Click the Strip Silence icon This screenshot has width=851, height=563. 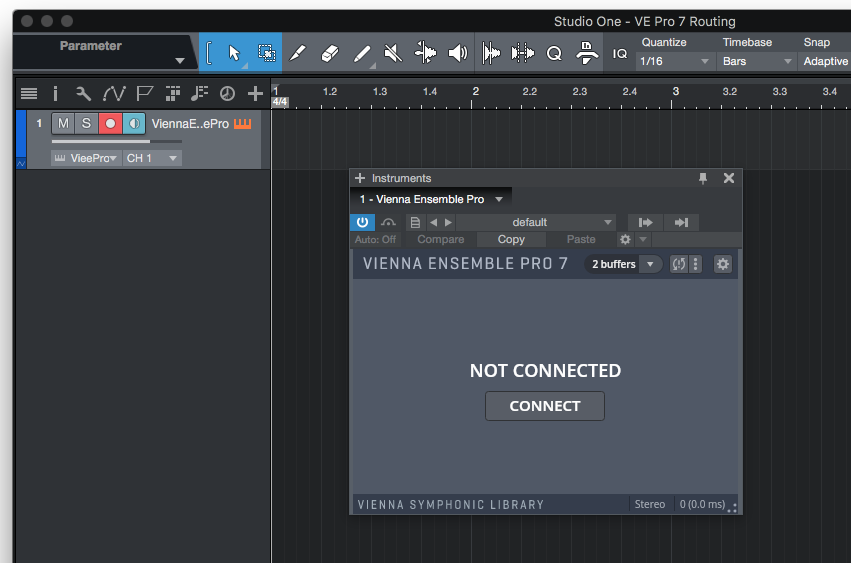[491, 53]
